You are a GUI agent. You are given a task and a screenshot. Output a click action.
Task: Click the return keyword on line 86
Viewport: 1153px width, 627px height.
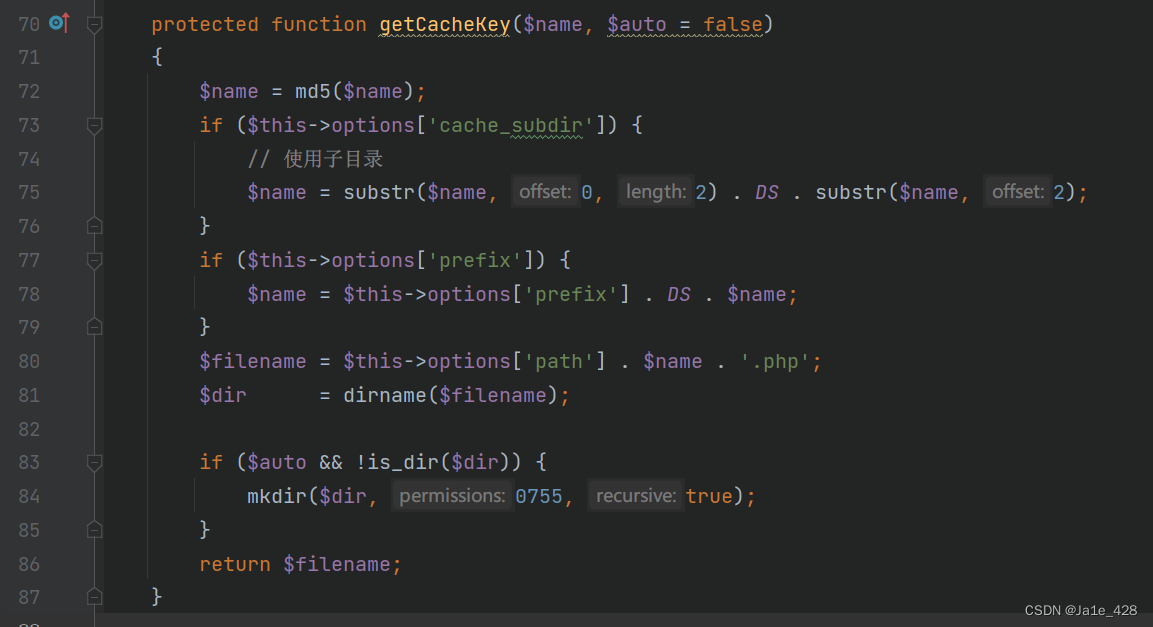(x=235, y=564)
